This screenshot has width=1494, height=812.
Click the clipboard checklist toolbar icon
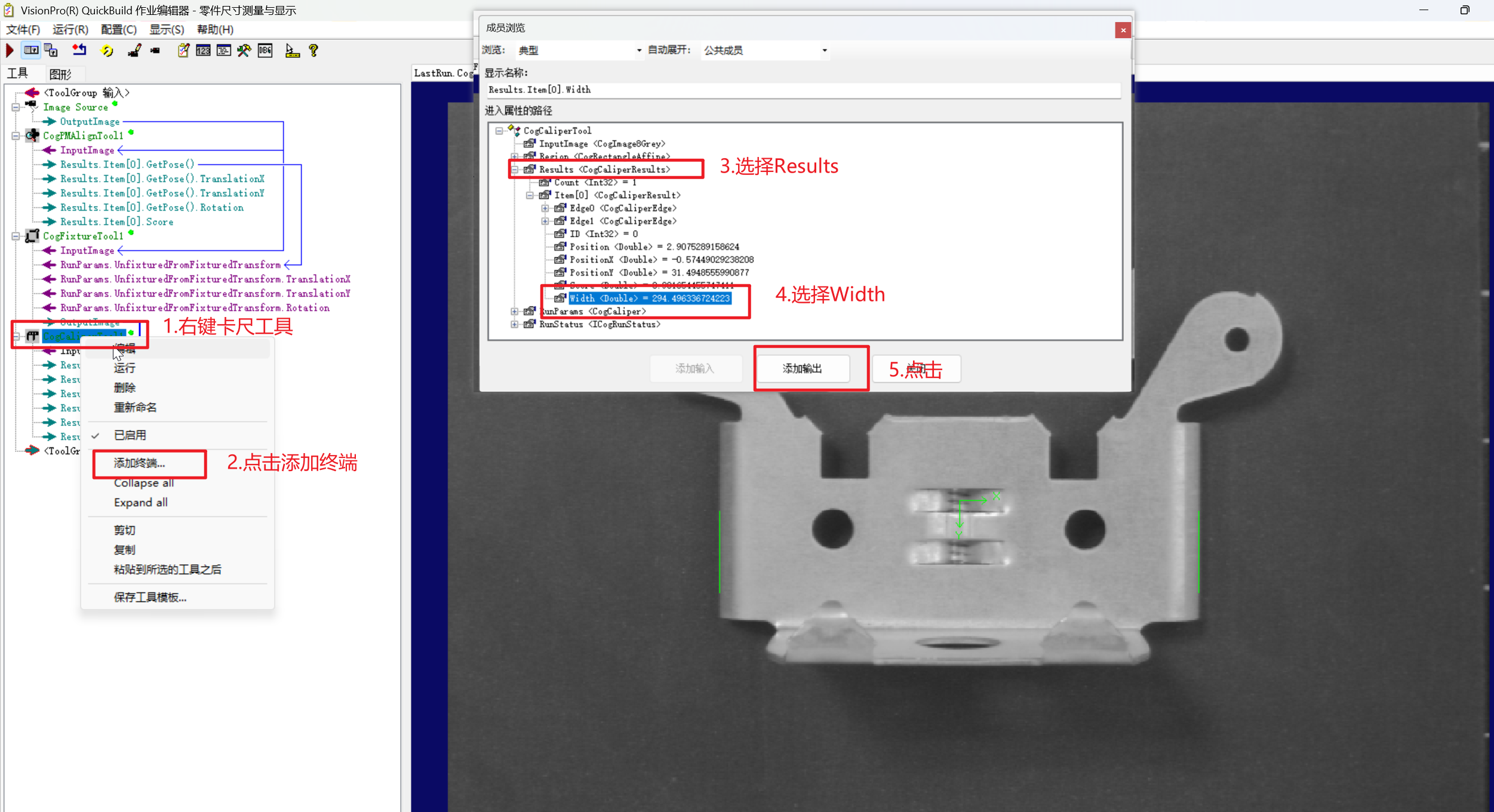183,51
